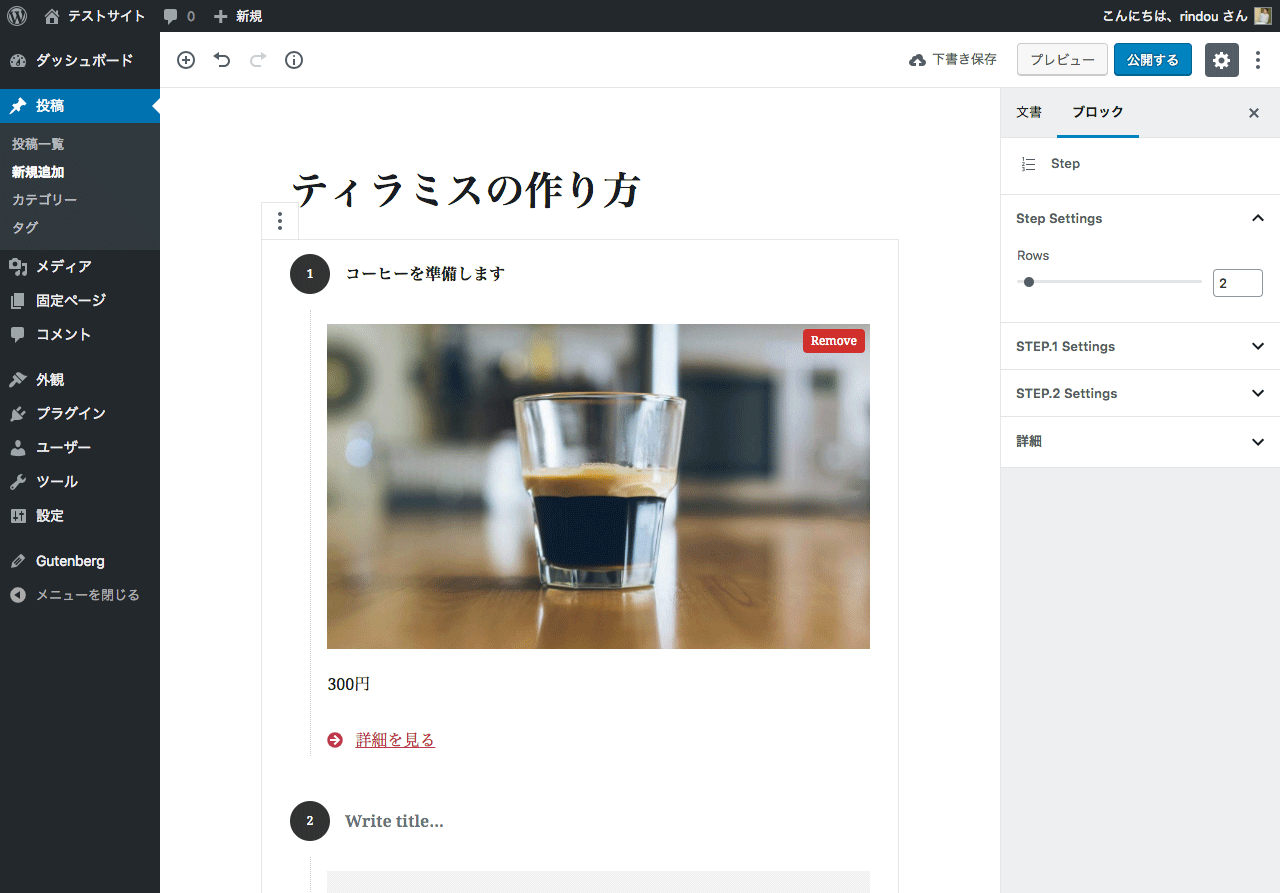Collapse menu via メニューを閉じる

80,595
